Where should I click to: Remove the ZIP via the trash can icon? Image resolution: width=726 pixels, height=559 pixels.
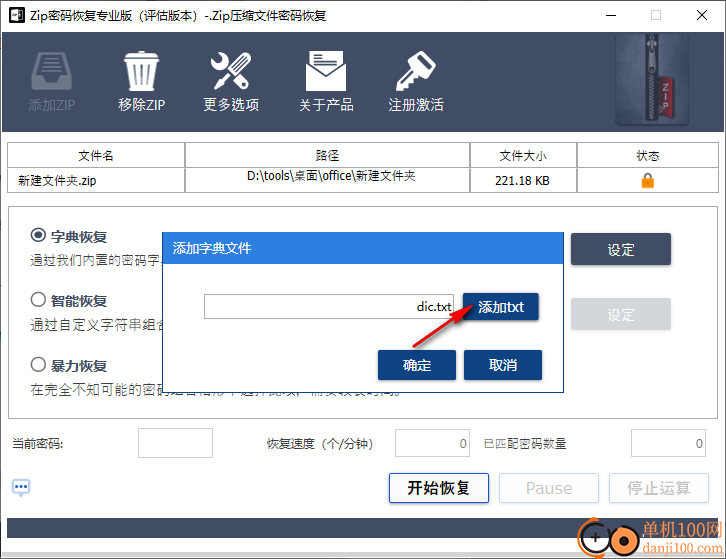(141, 71)
